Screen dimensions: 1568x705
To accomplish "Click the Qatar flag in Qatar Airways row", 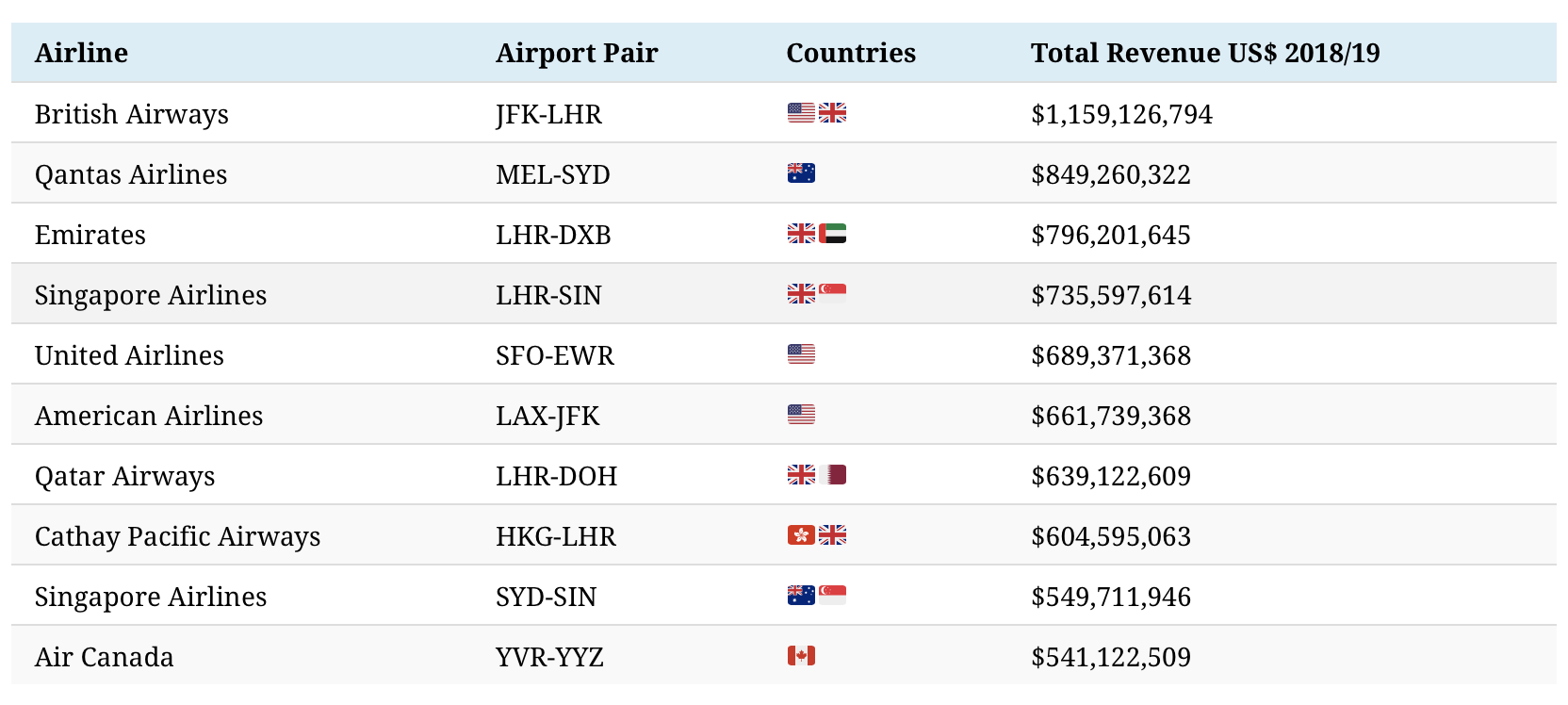I will tap(832, 475).
